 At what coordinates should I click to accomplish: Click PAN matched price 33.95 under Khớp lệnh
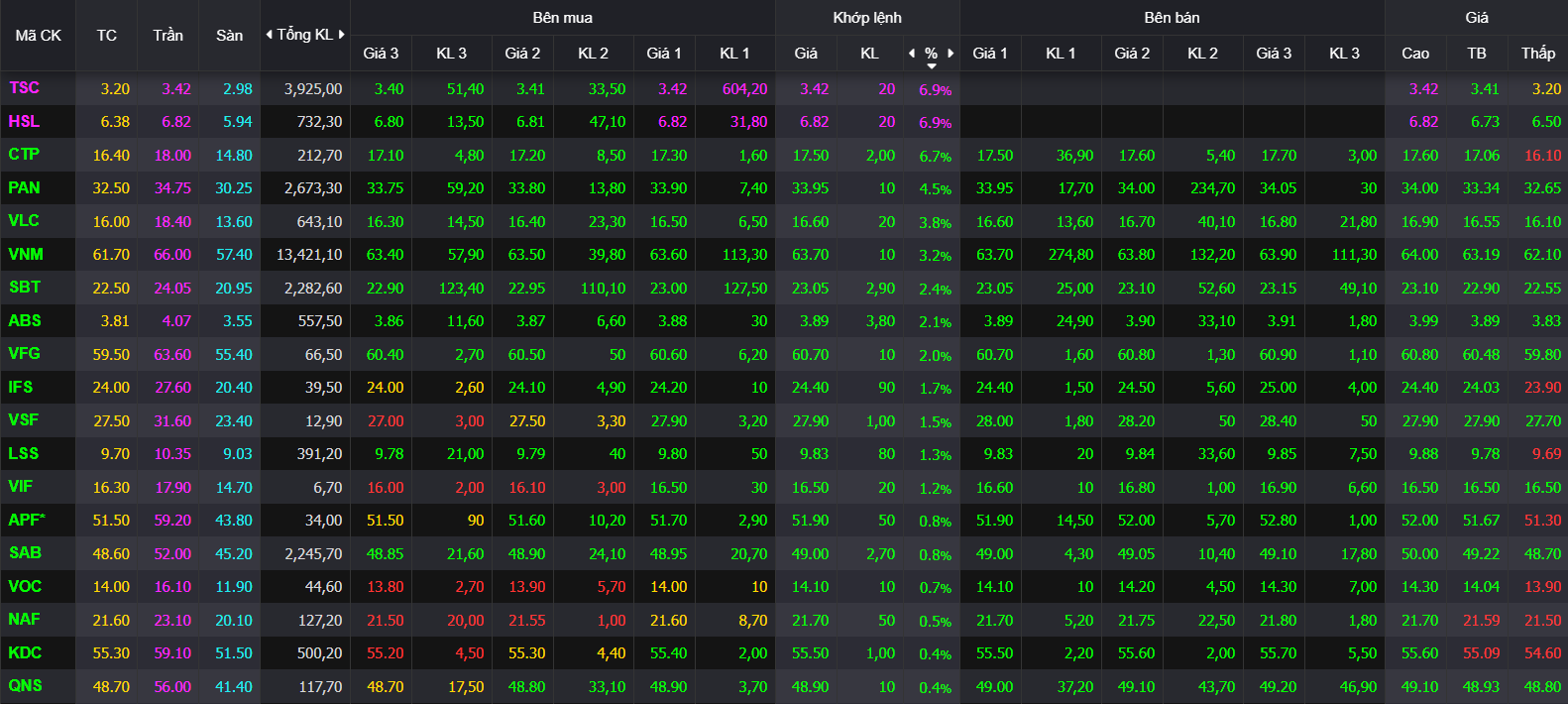pyautogui.click(x=811, y=188)
